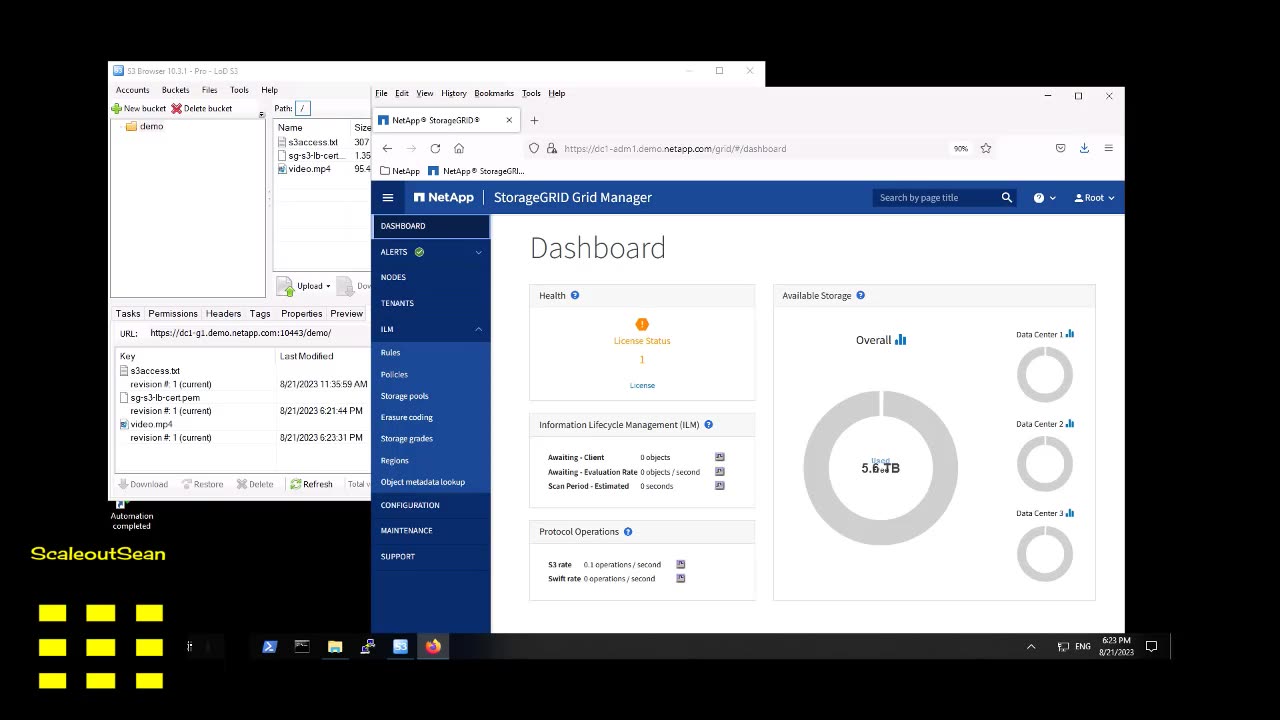Viewport: 1280px width, 720px height.
Task: Open chart for Scan Period - Estimated
Action: (719, 486)
